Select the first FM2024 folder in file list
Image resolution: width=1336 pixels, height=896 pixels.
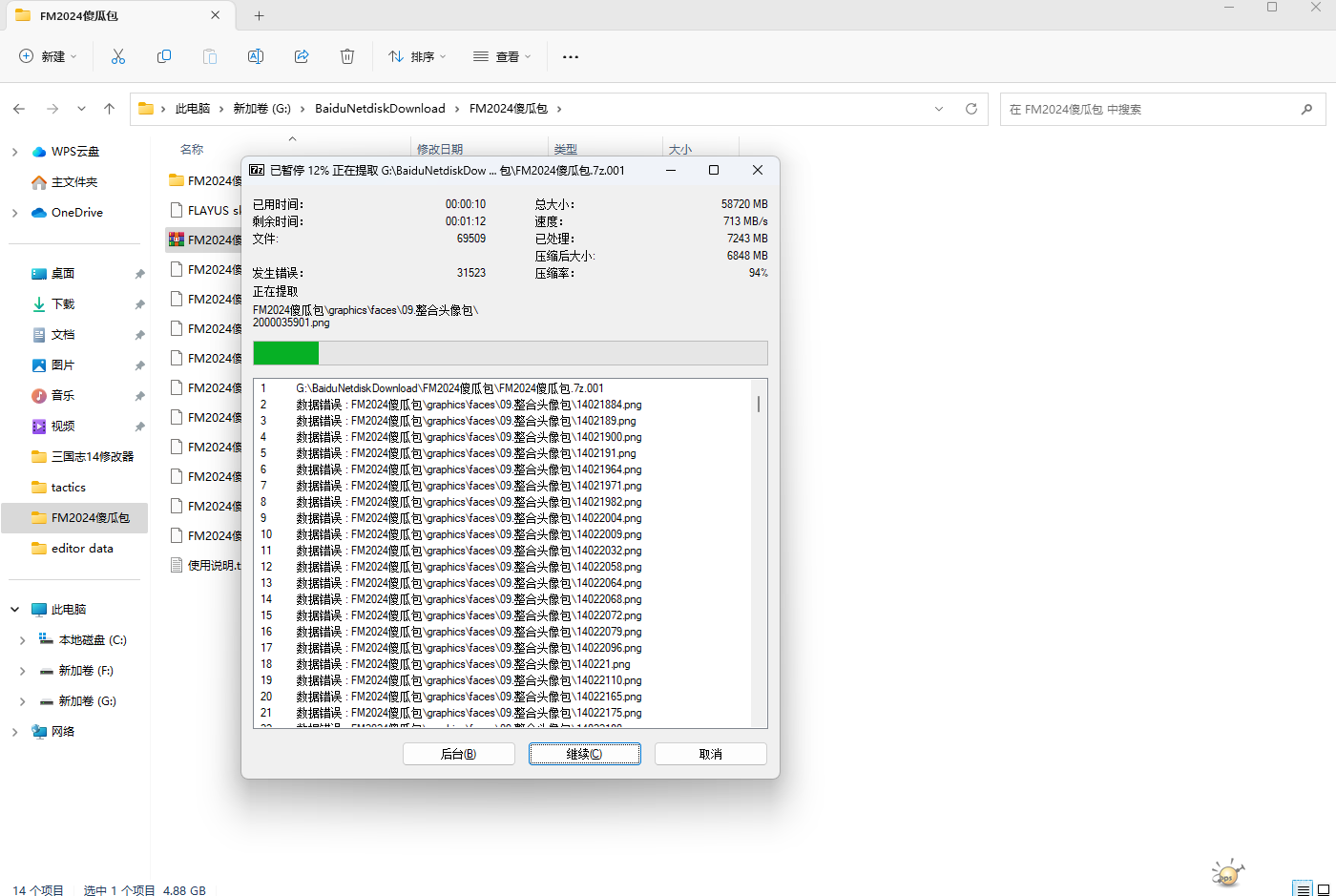[204, 180]
